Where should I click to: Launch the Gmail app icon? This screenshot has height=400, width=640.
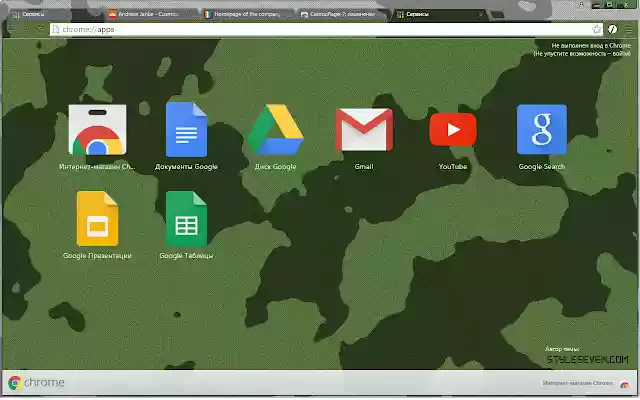pyautogui.click(x=364, y=130)
